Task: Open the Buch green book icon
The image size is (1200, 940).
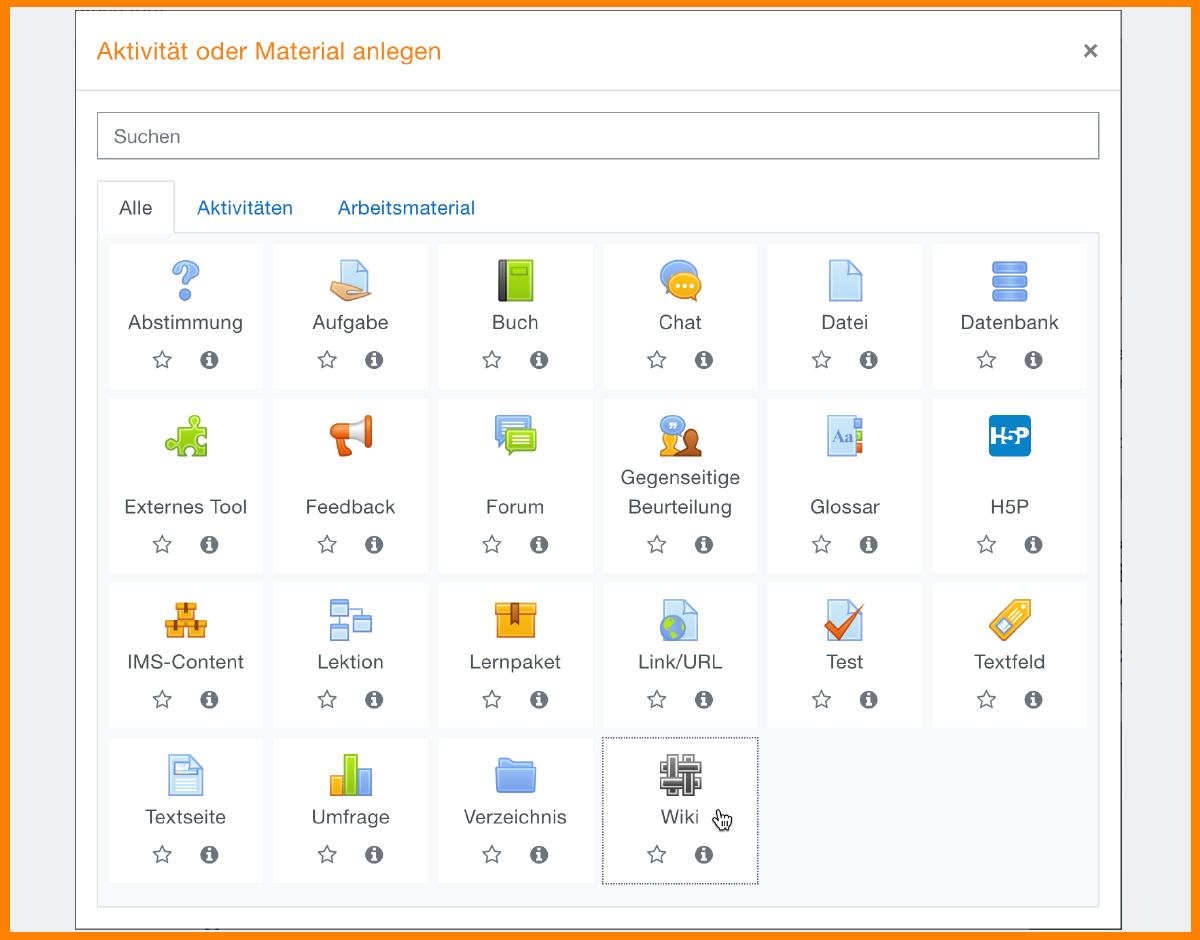Action: click(x=515, y=280)
